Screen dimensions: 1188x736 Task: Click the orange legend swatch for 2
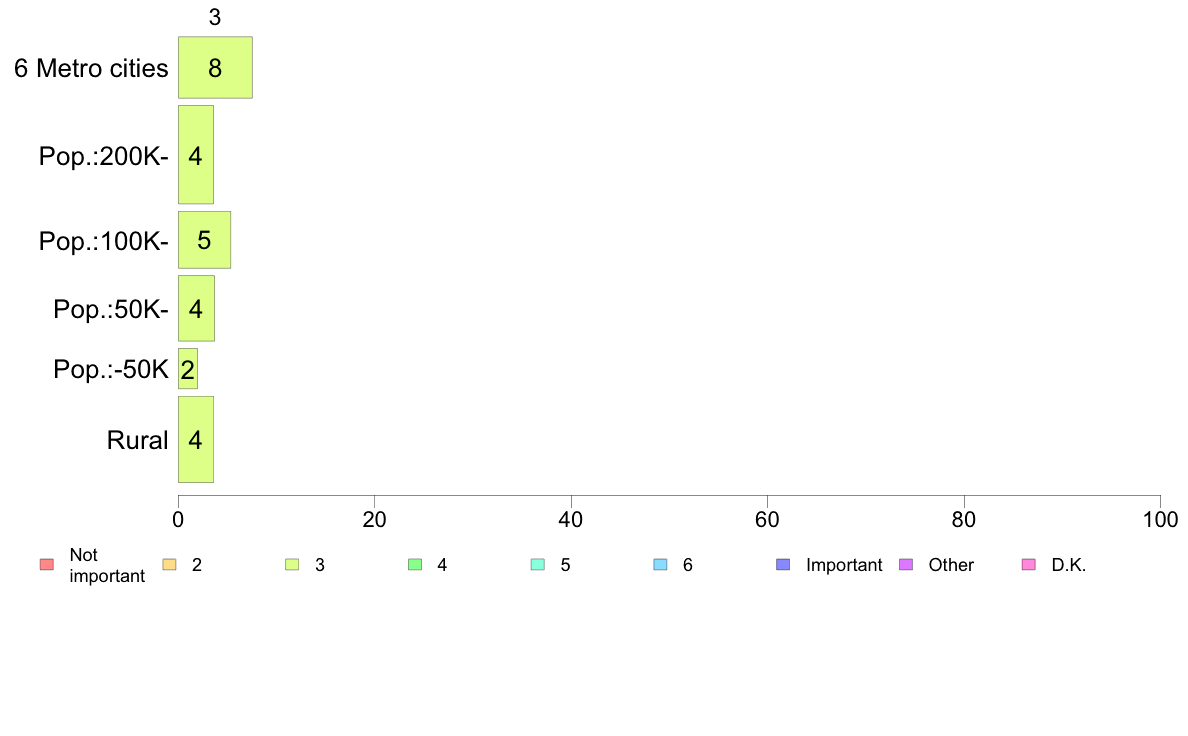pyautogui.click(x=170, y=565)
